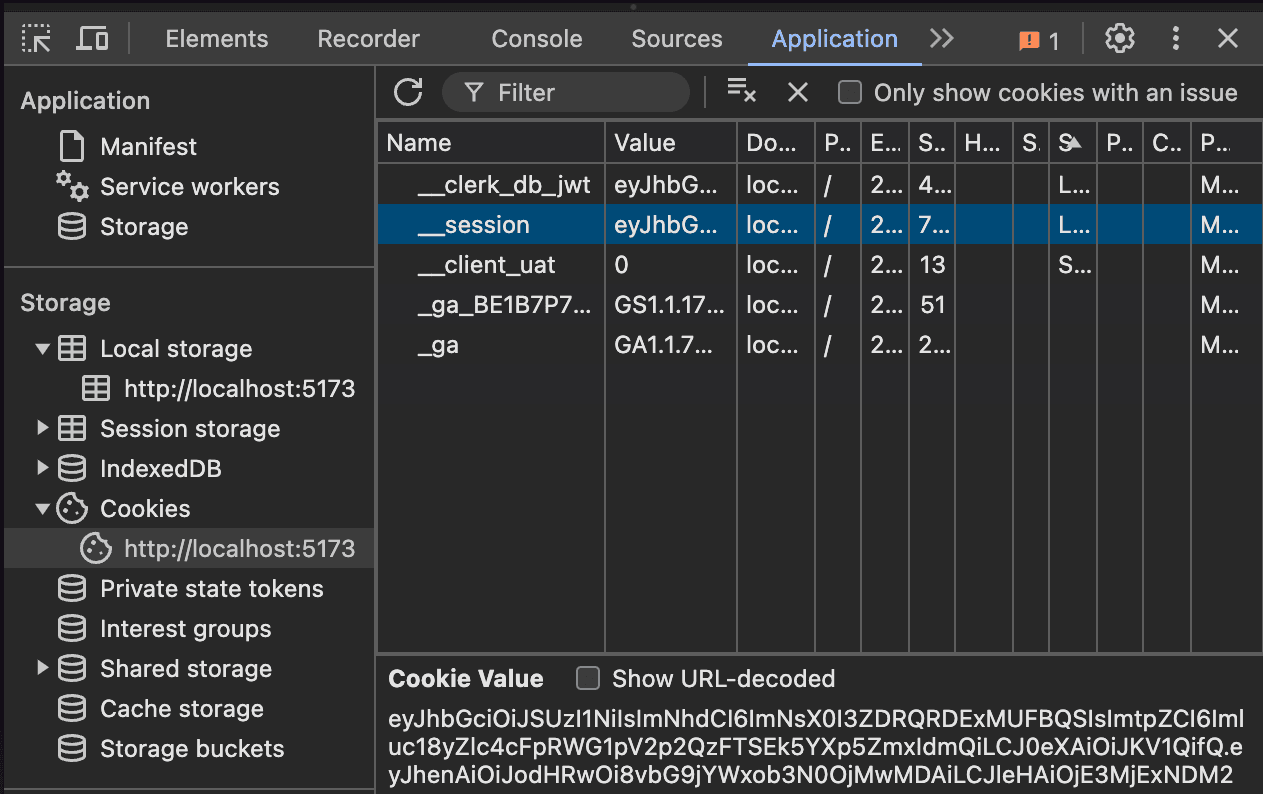
Task: Open Service workers in the sidebar
Action: point(189,187)
